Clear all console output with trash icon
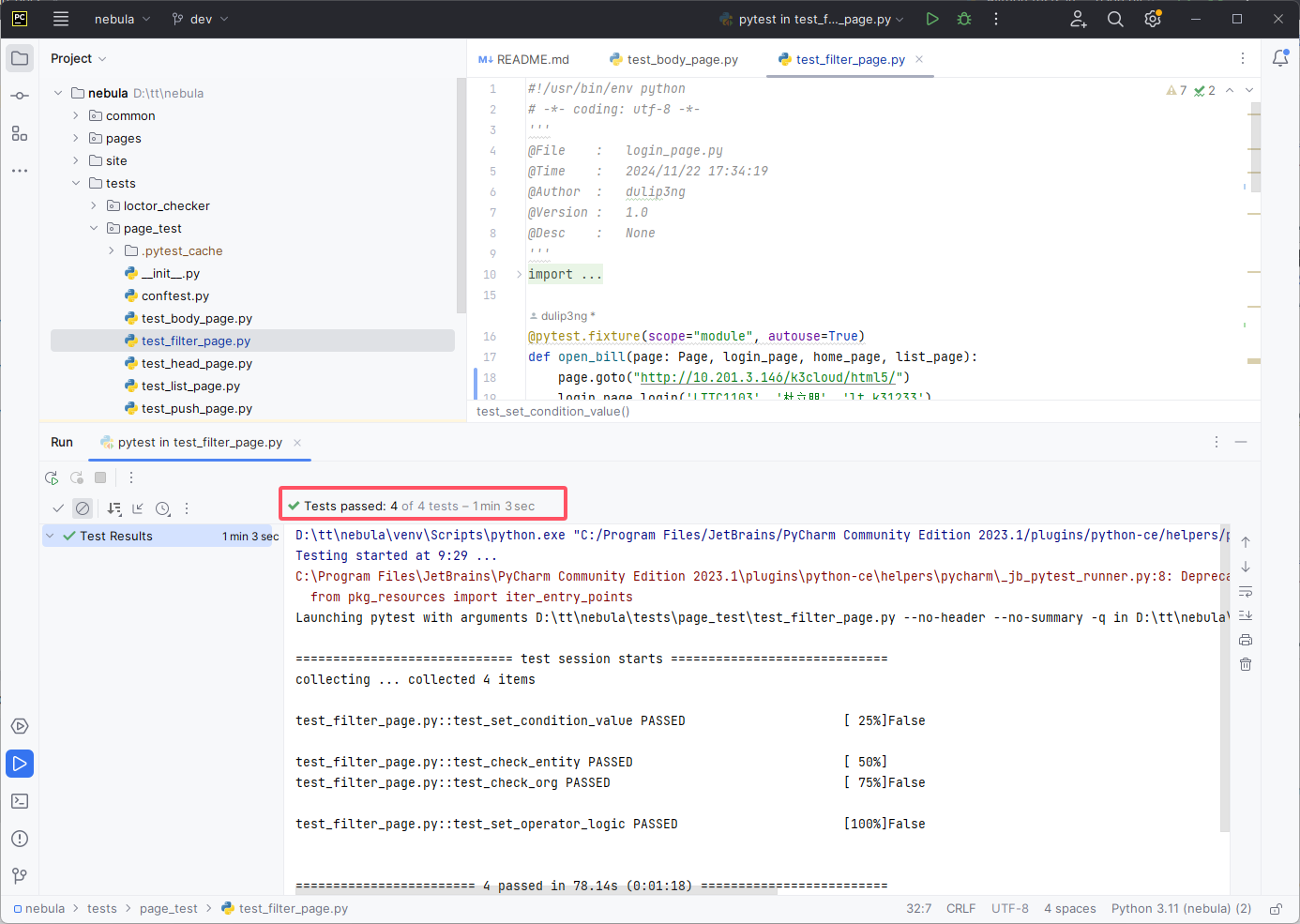 coord(1246,664)
